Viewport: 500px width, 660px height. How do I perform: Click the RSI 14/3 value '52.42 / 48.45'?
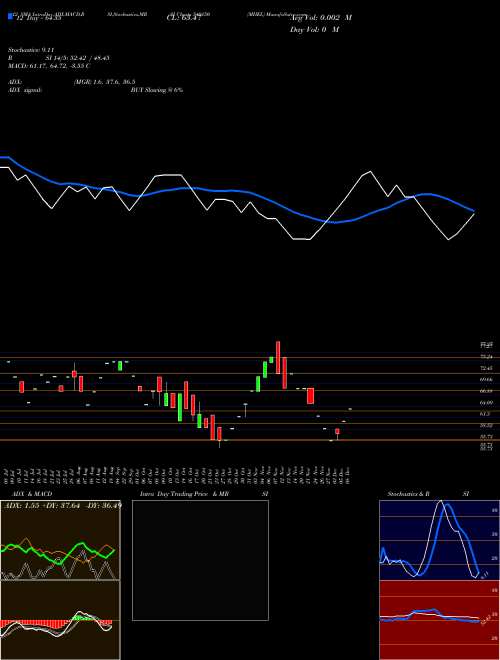click(x=90, y=58)
